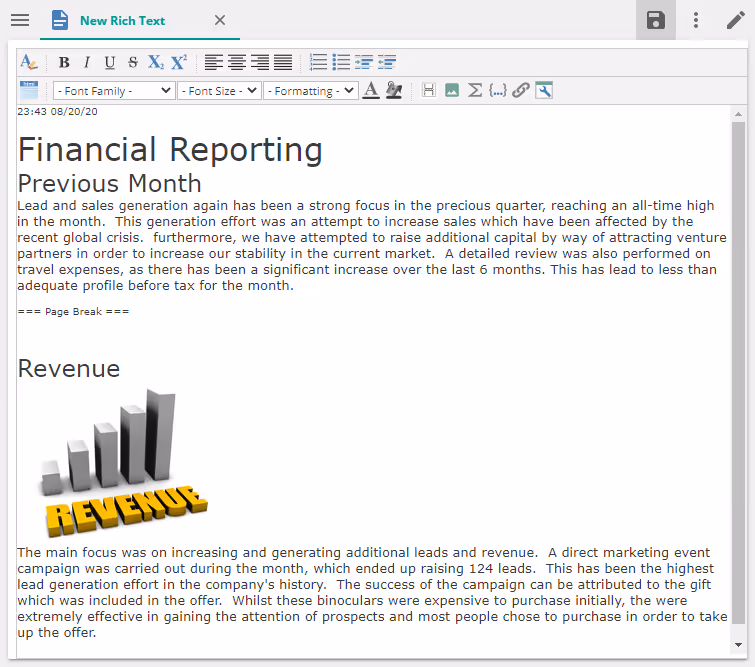
Task: Open the text color picker
Action: [x=371, y=91]
